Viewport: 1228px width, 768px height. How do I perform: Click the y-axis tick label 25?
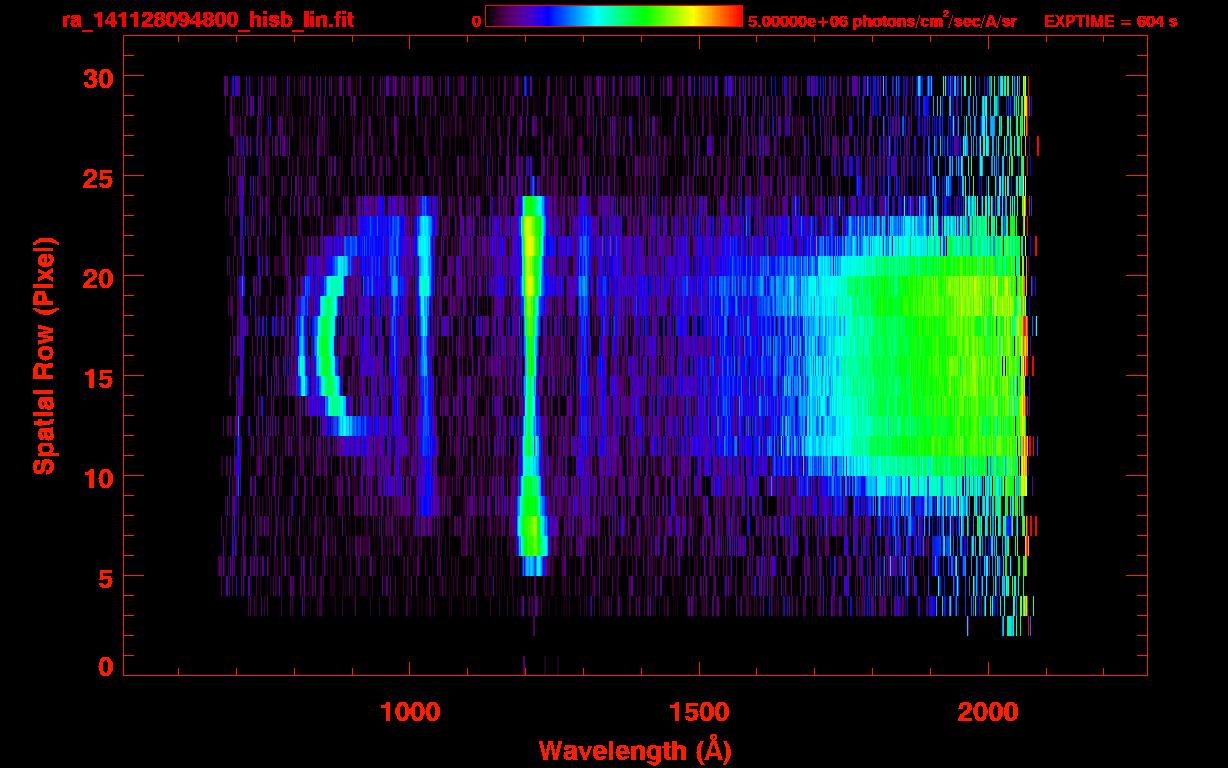pos(98,177)
